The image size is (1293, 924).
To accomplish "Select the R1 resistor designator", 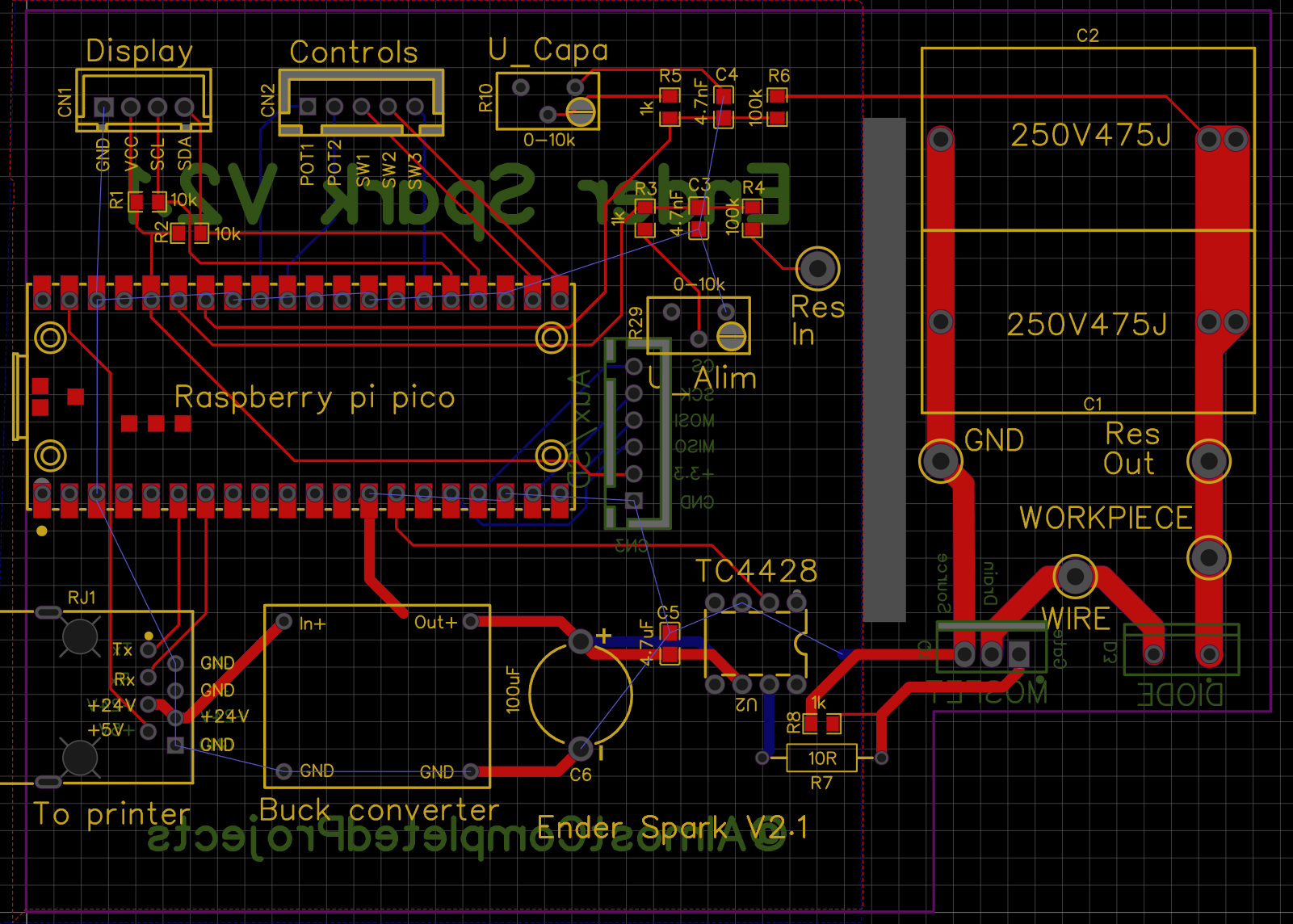I will 117,200.
